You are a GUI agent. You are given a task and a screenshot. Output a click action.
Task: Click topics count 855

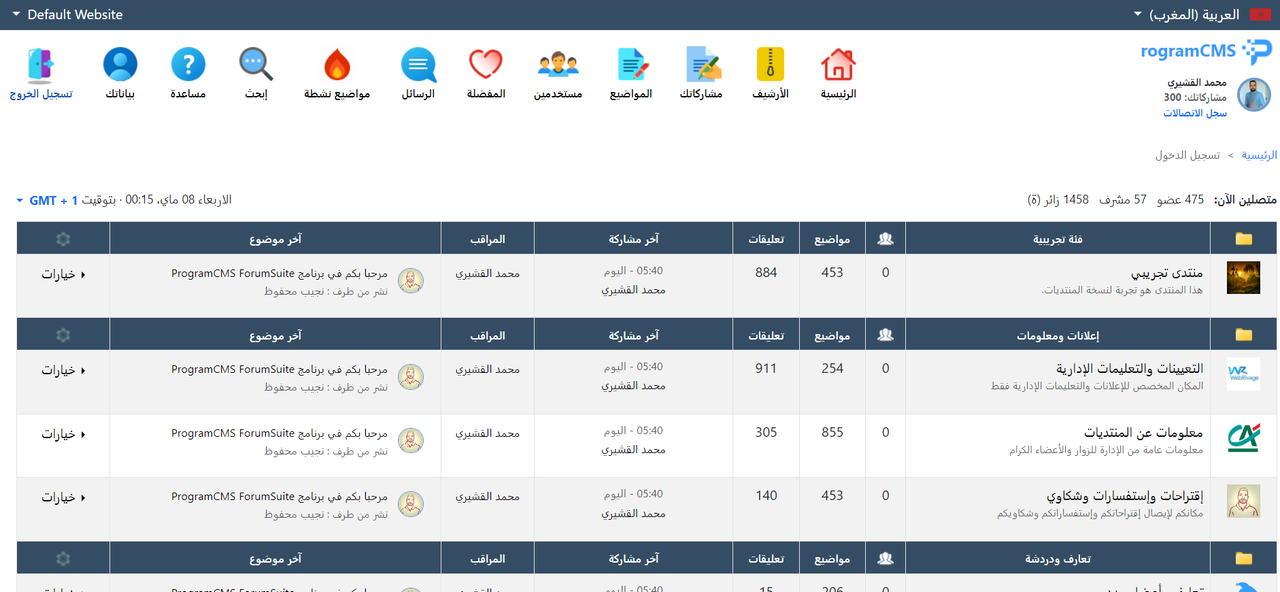(x=832, y=432)
